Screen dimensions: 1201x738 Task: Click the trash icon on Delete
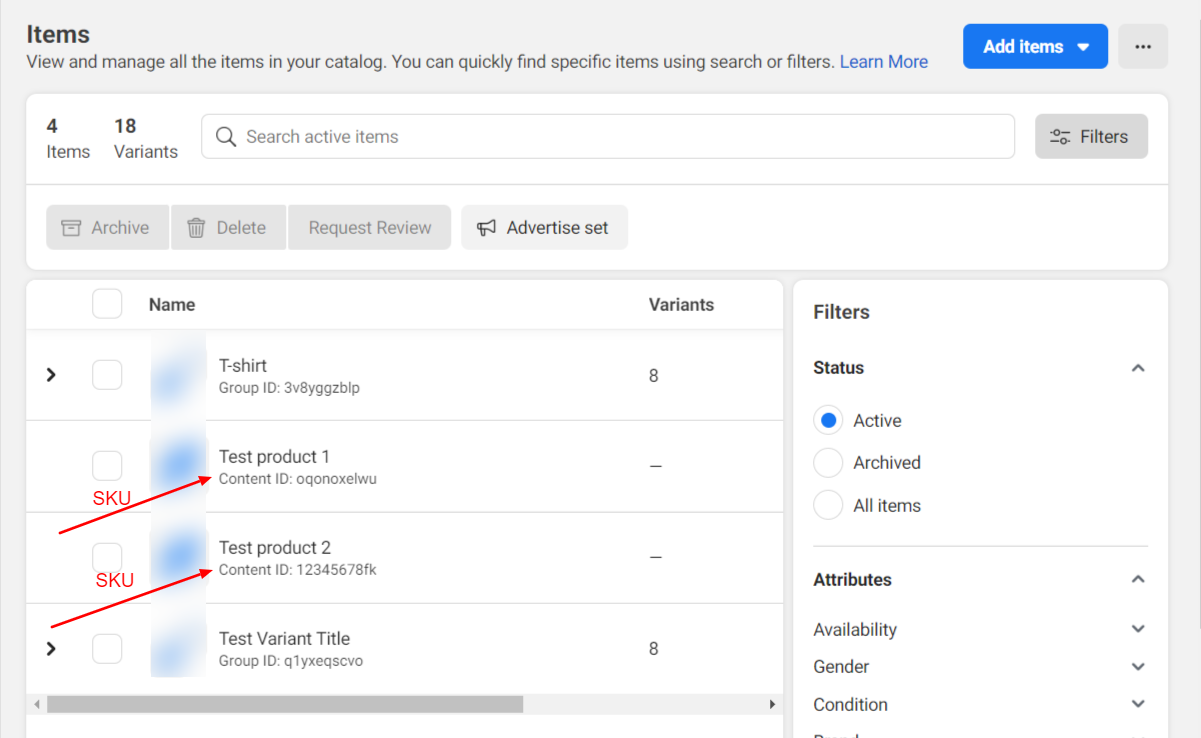tap(196, 228)
